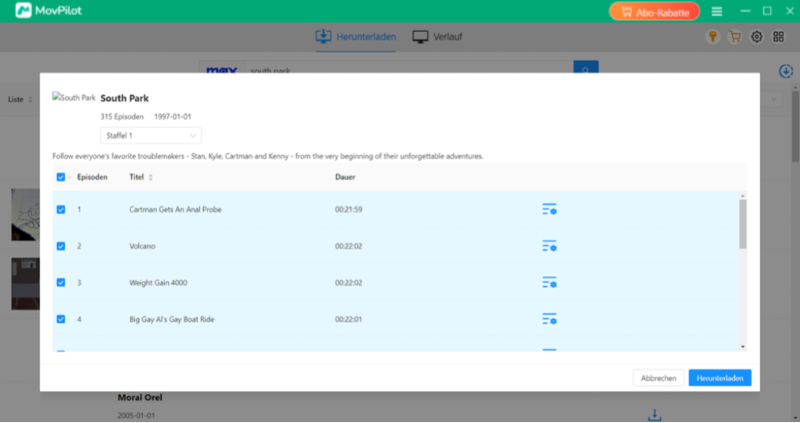Expand the arrow next to select-all checkbox
This screenshot has height=423, width=800.
coord(70,178)
